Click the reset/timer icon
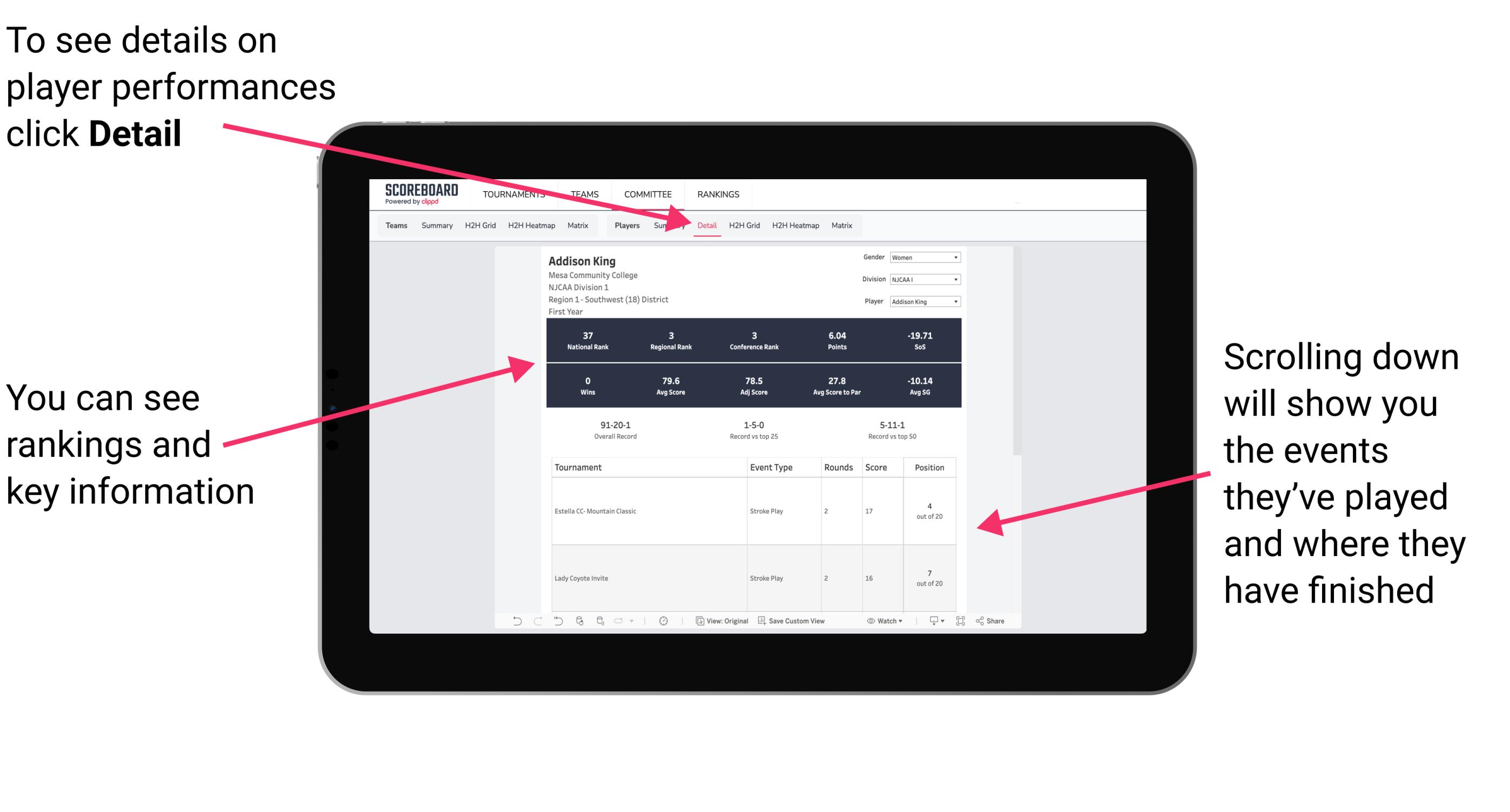This screenshot has width=1510, height=812. tap(661, 625)
